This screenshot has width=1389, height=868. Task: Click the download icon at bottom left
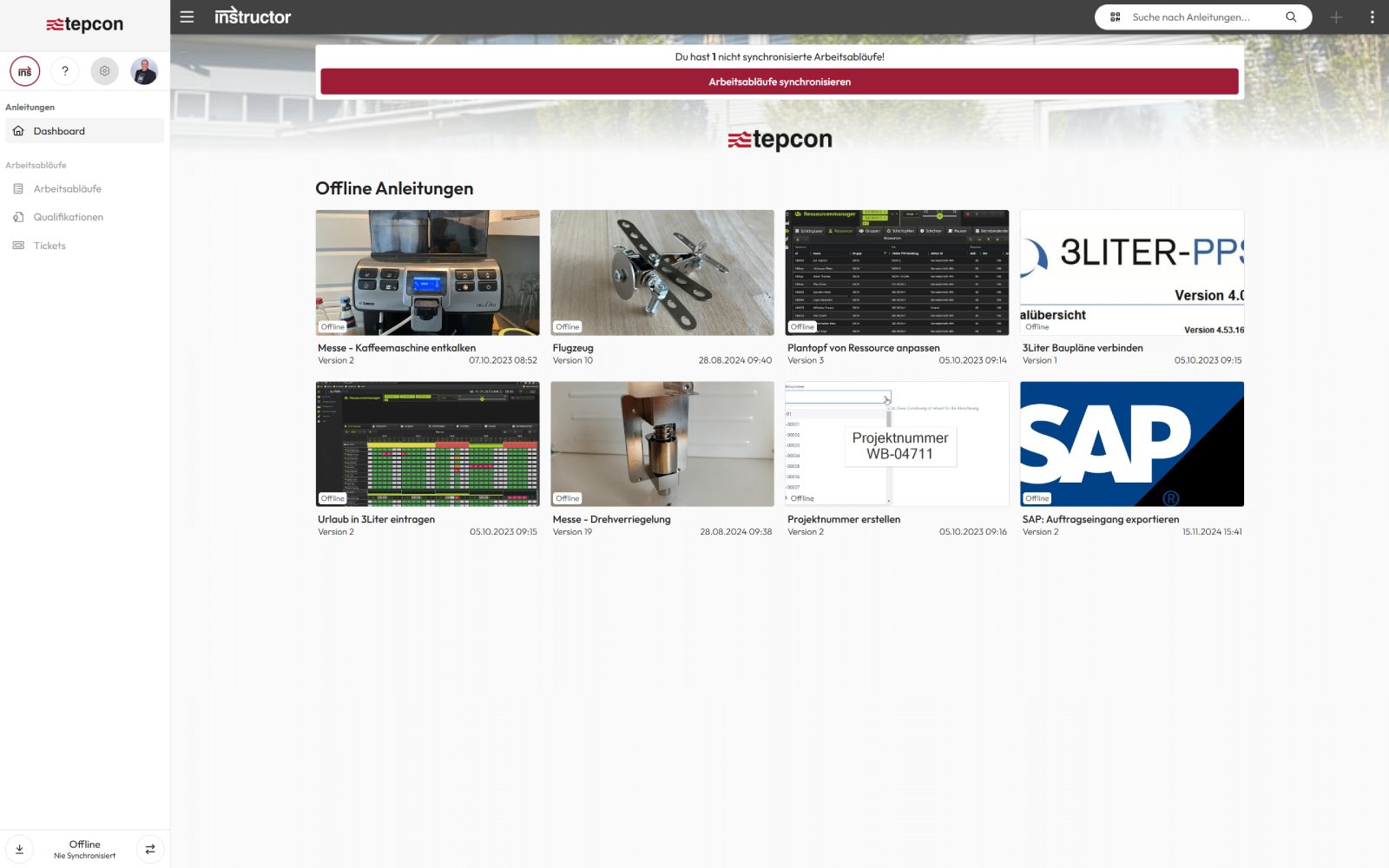[x=19, y=849]
